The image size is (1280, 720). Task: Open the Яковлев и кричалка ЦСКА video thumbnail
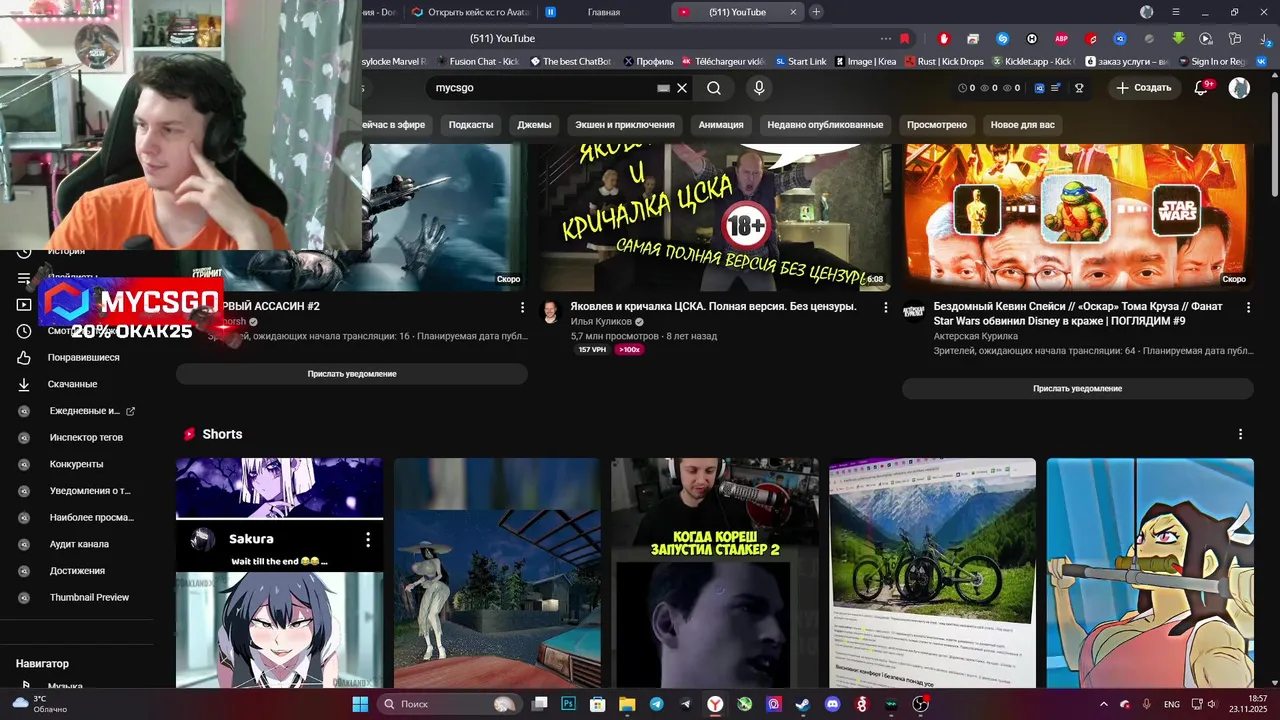715,217
